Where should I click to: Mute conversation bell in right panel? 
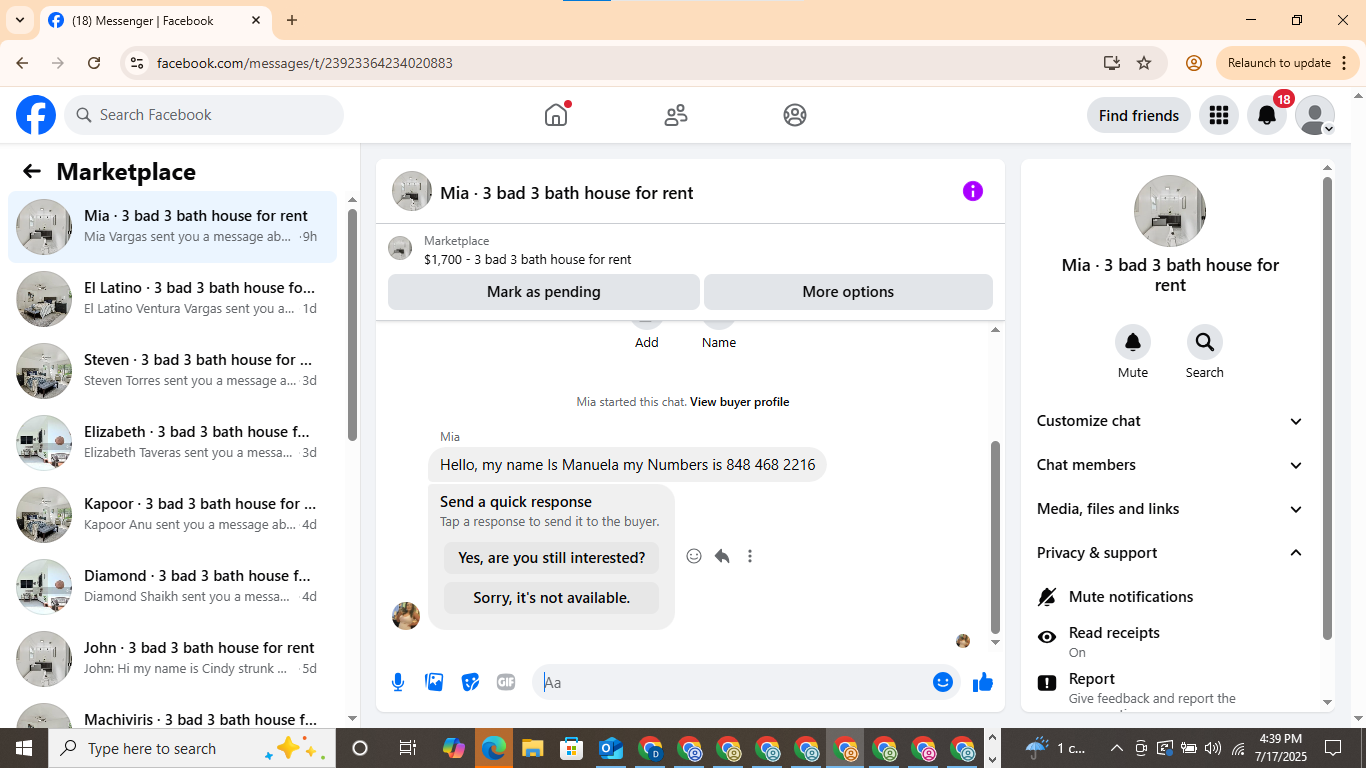pos(1133,342)
